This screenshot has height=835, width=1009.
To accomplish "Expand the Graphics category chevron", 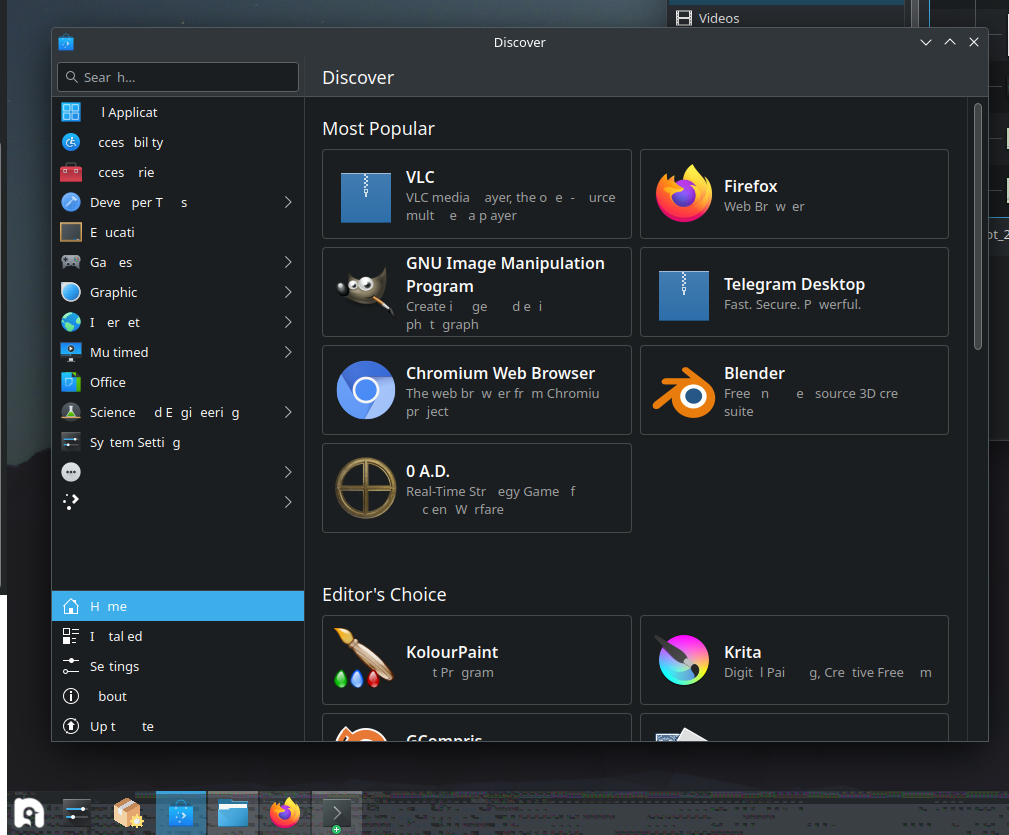I will [288, 292].
